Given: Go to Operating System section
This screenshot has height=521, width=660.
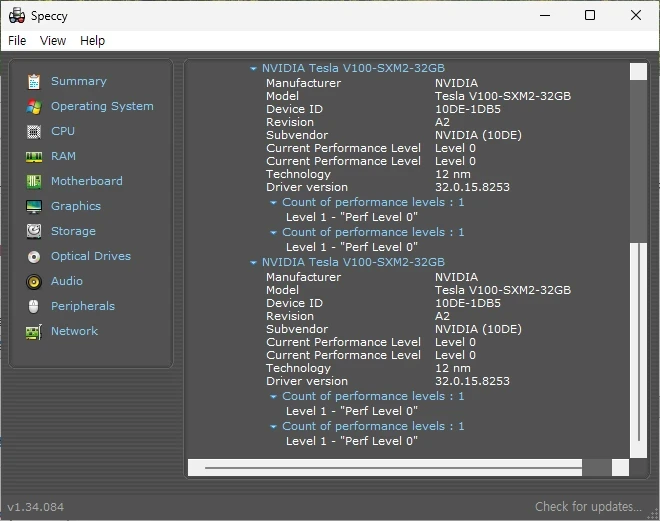Looking at the screenshot, I should (102, 106).
